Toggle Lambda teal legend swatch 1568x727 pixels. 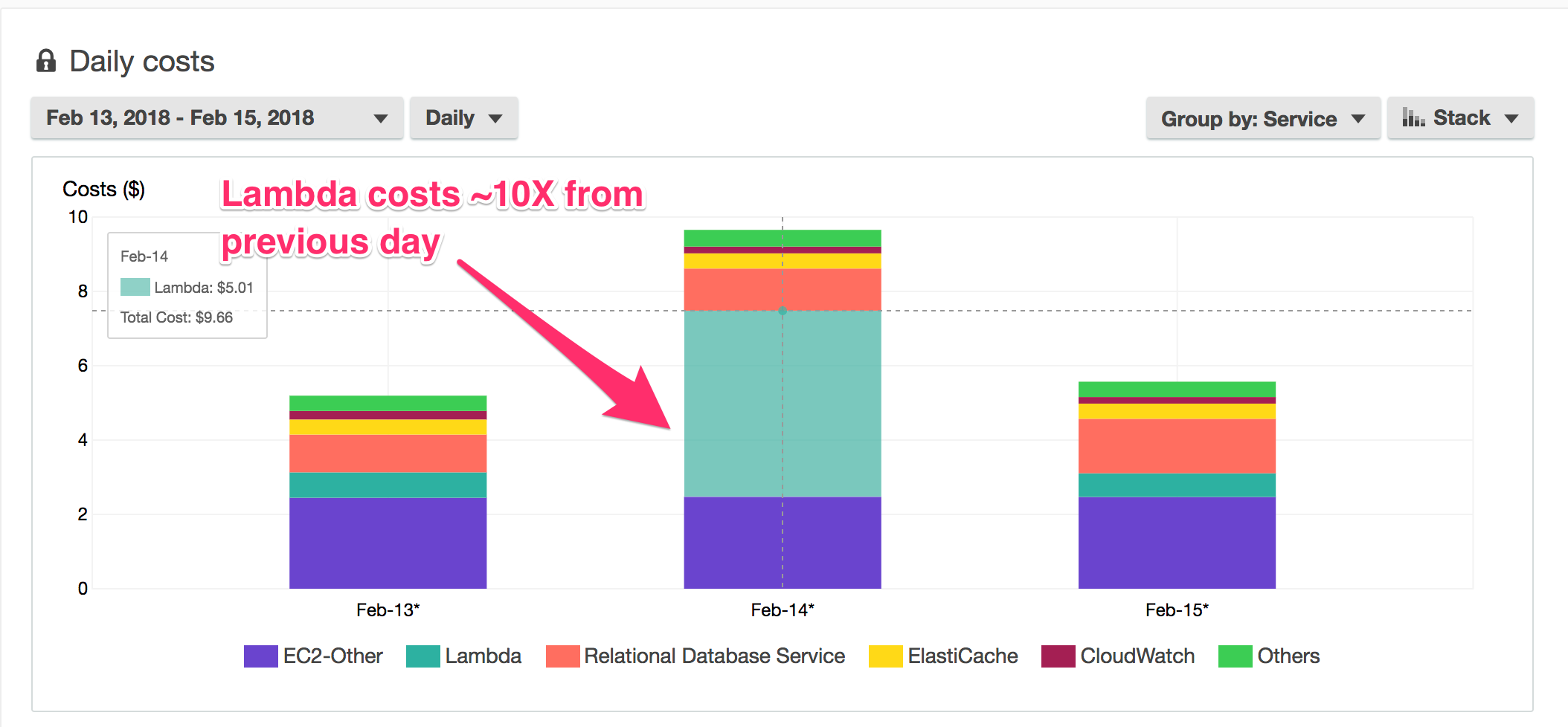click(x=422, y=656)
